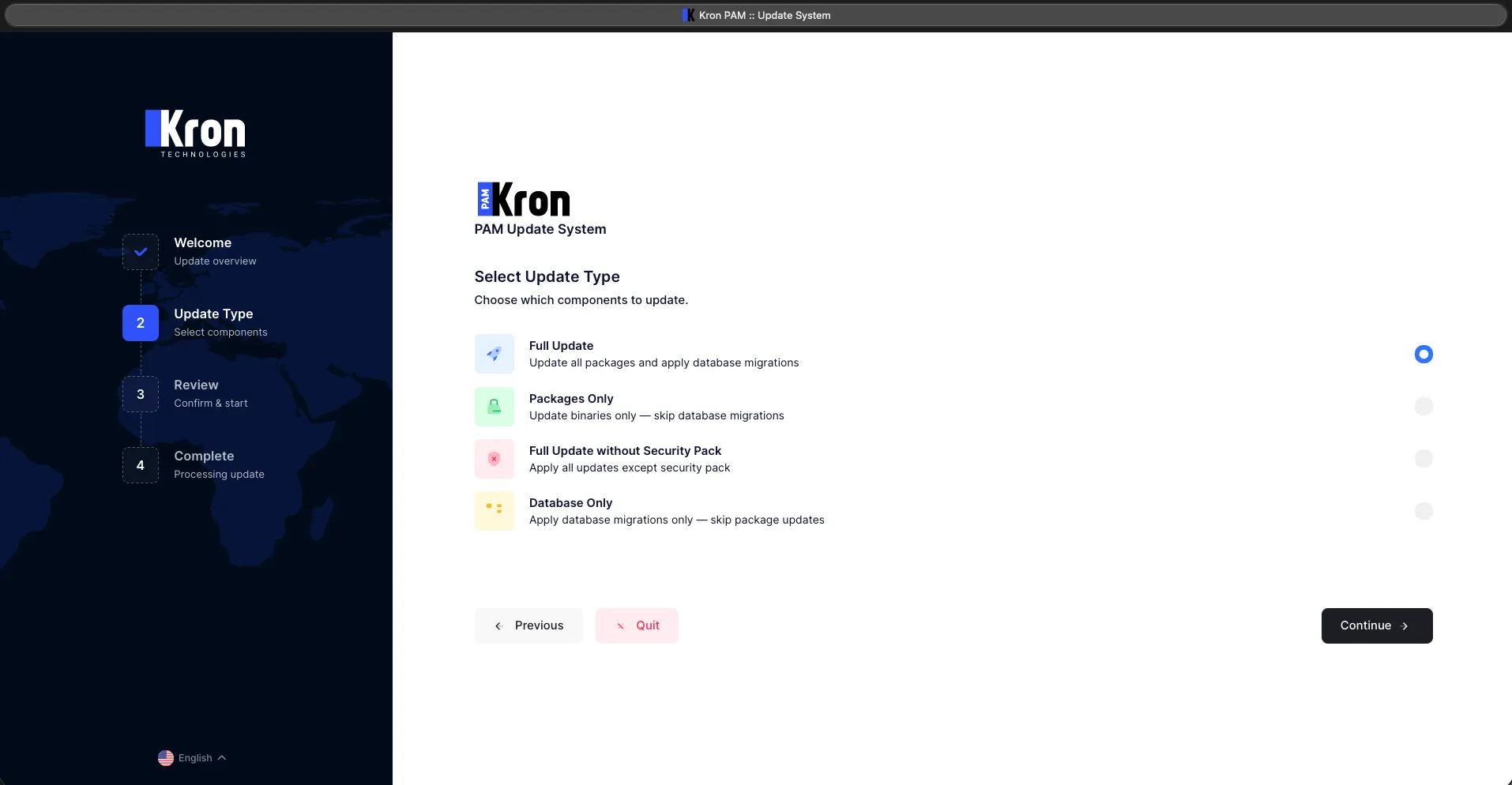Click the 'Select Update Type' heading
Image resolution: width=1512 pixels, height=785 pixels.
tap(547, 276)
